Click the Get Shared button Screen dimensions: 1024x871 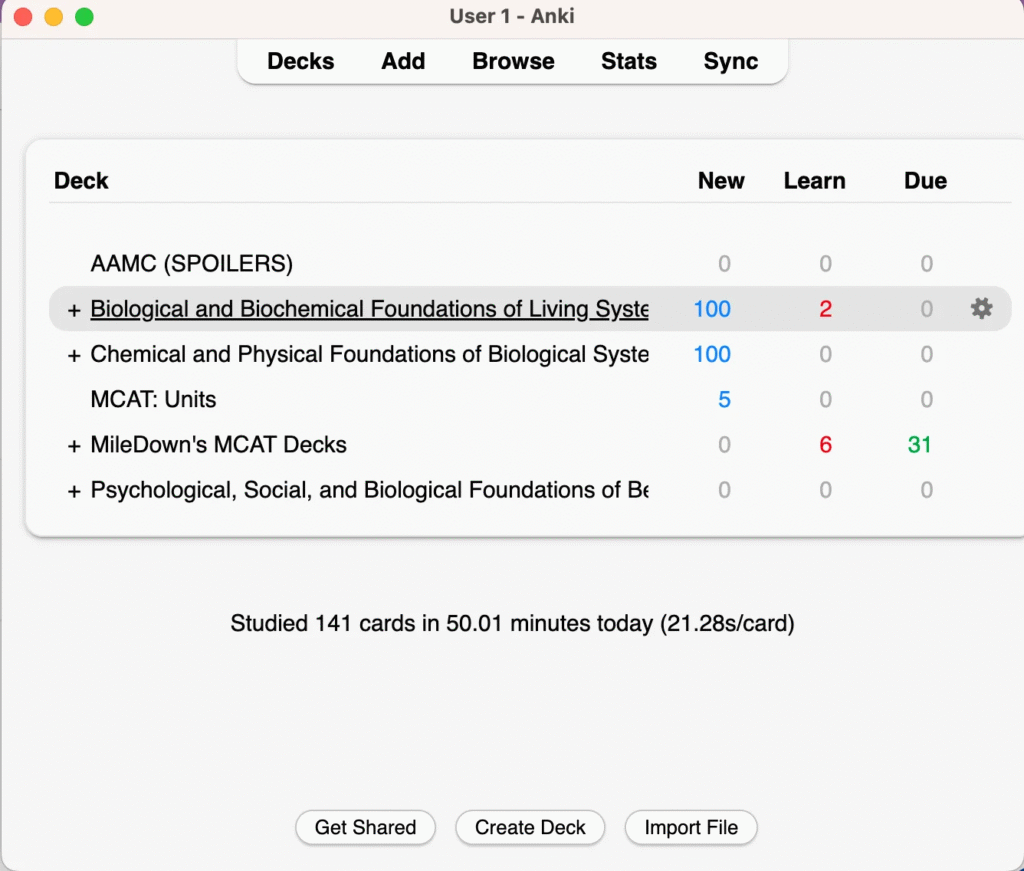[365, 827]
